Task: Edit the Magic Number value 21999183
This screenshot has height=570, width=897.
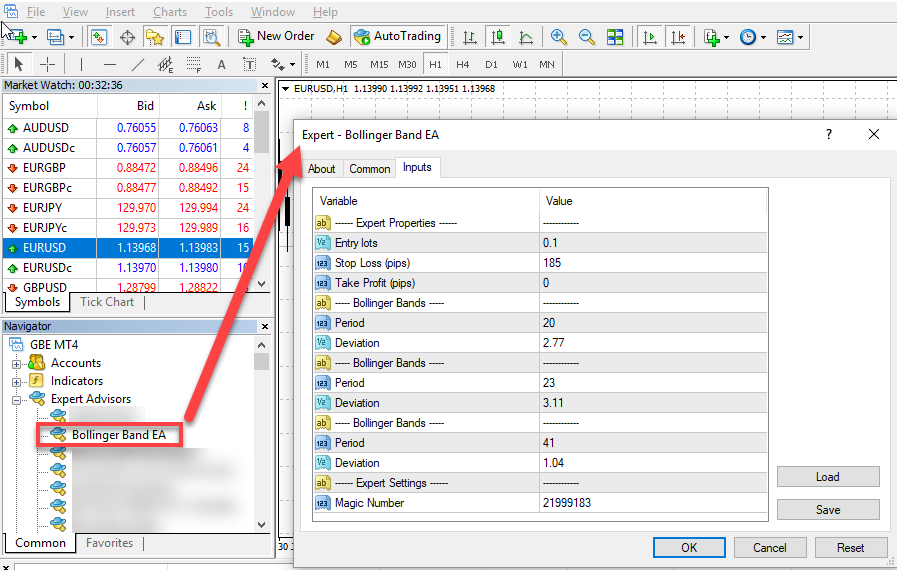Action: click(x=653, y=503)
